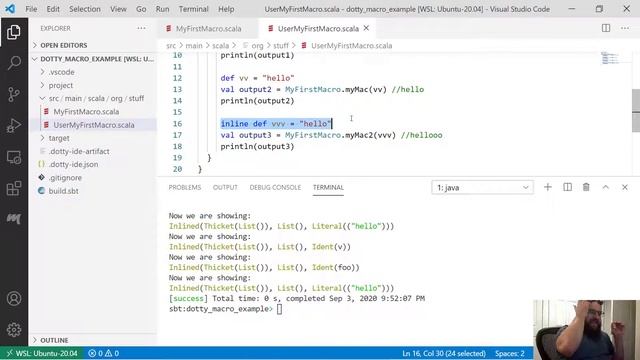This screenshot has height=360, width=640.
Task: Click the editor minimap
Action: (x=610, y=58)
